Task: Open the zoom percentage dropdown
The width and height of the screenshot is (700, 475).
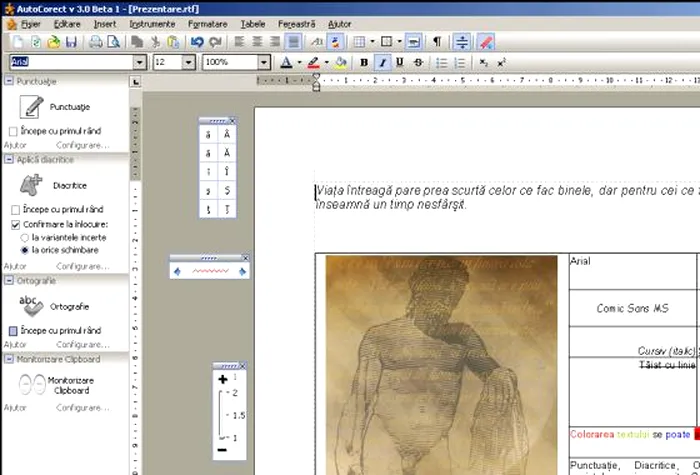Action: pos(264,62)
